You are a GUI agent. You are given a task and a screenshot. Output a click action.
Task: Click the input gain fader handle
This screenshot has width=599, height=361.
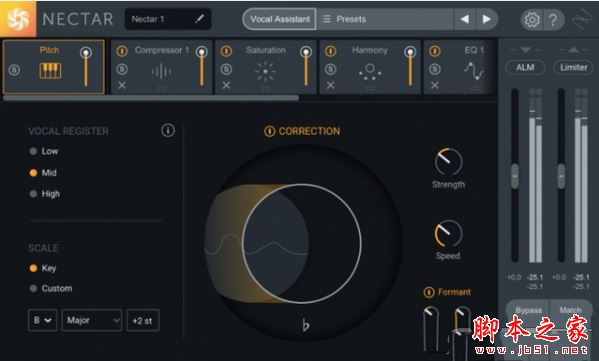click(x=515, y=176)
